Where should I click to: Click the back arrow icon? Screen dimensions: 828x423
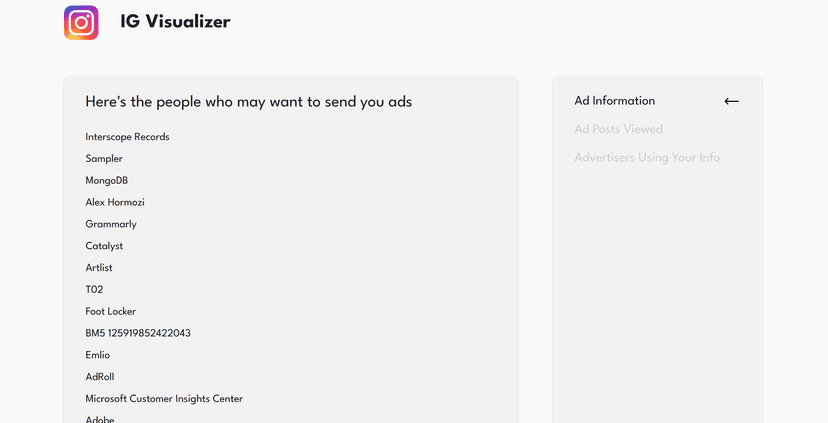731,101
